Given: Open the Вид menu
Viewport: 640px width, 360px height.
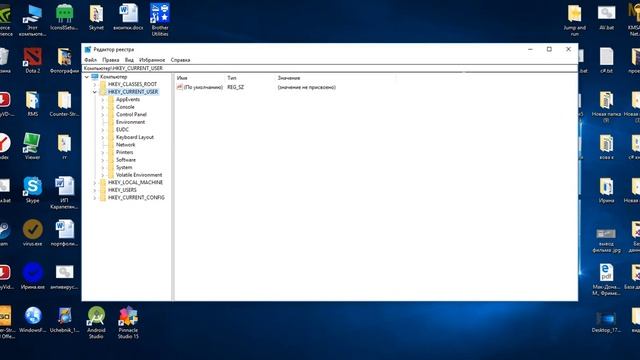Looking at the screenshot, I should 129,60.
